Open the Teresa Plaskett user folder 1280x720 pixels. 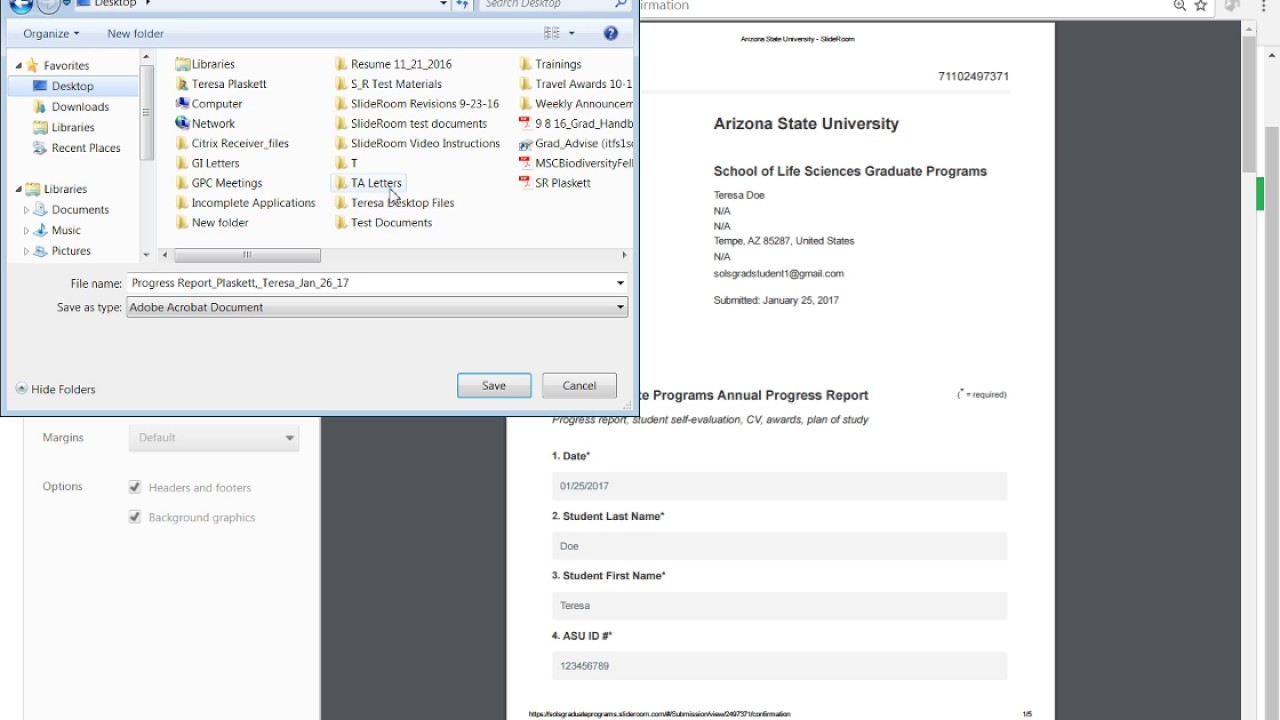pos(221,84)
